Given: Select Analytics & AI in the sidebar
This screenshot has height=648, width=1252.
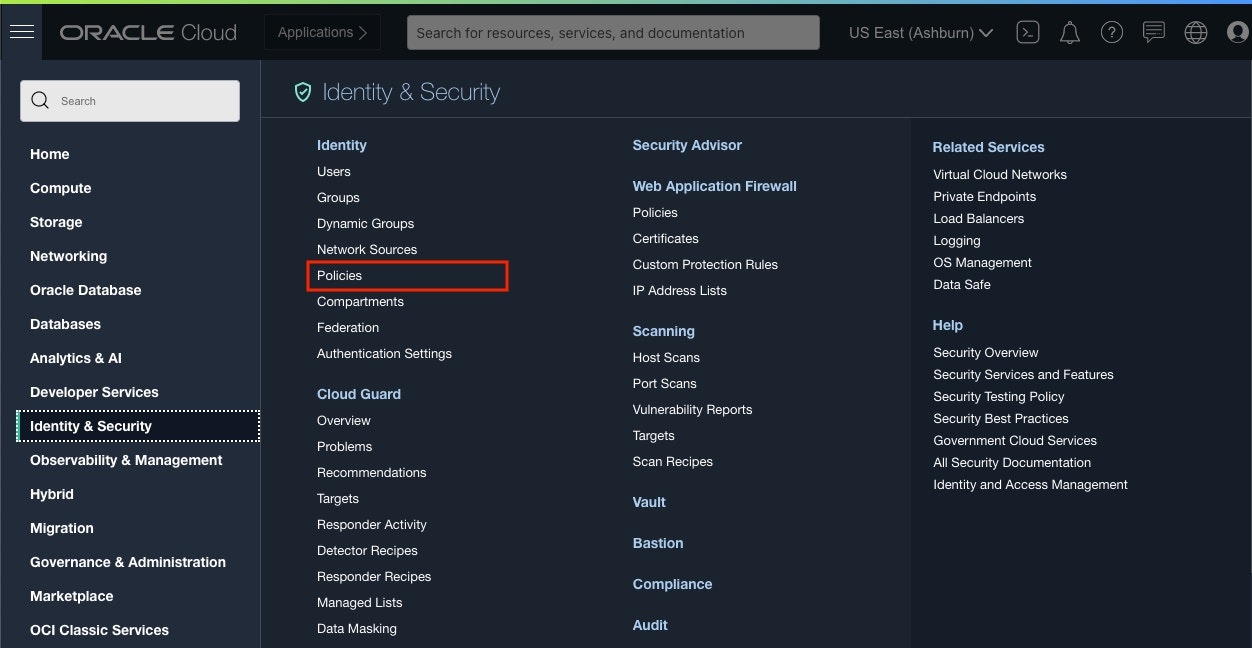Looking at the screenshot, I should [76, 358].
